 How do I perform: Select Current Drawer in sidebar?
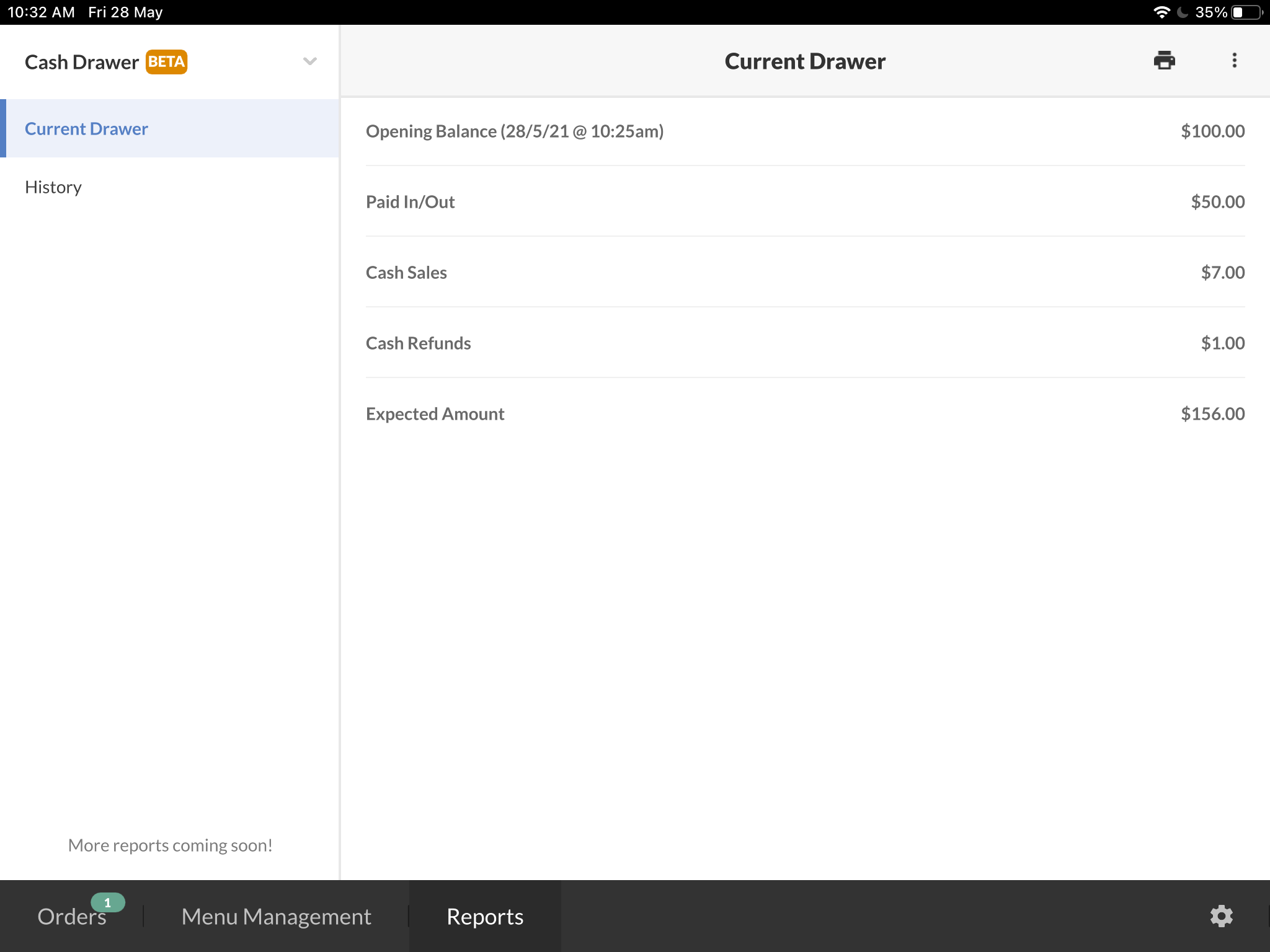tap(86, 129)
